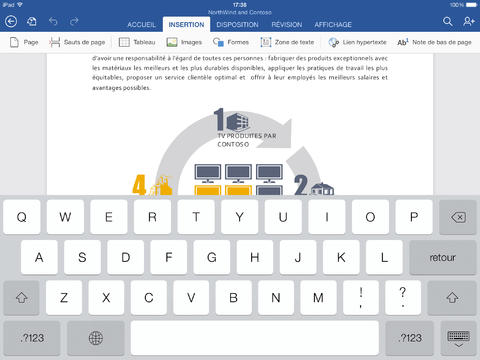This screenshot has height=360, width=480.
Task: Tap the question mark period key
Action: (x=403, y=297)
